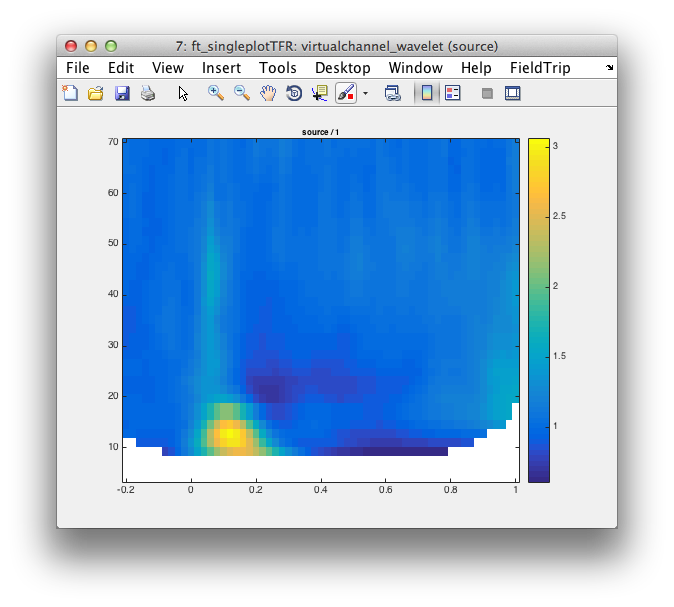Screen dimensions: 674x607
Task: Open the View menu
Action: click(168, 68)
